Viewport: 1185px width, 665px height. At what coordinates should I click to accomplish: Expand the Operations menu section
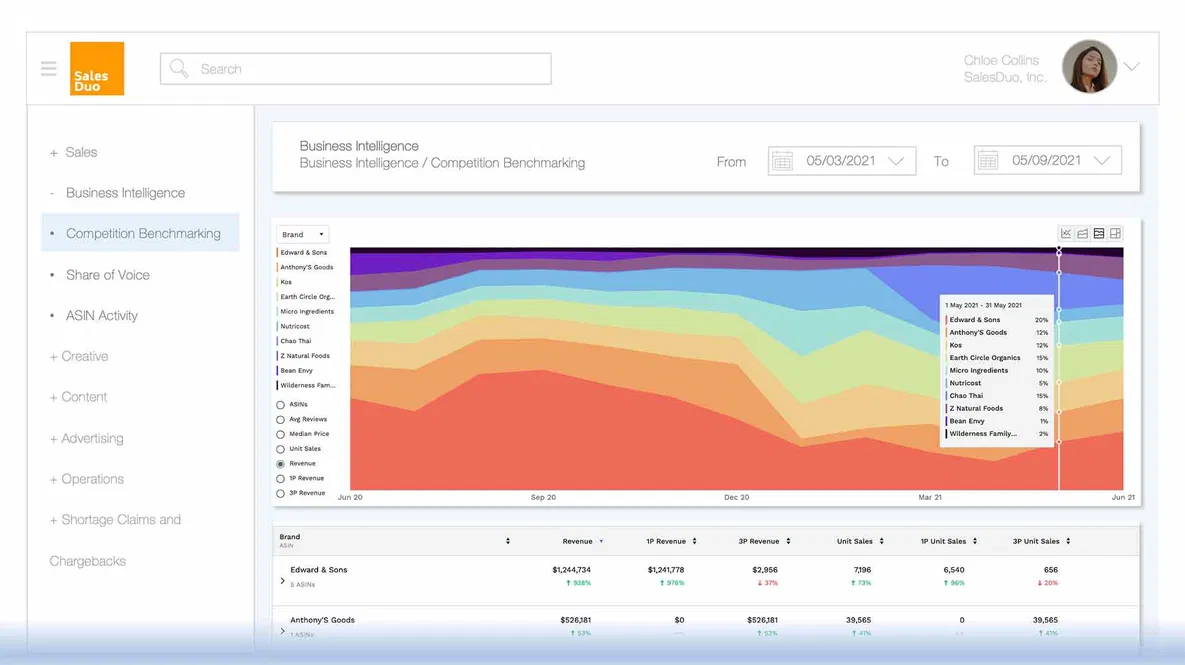[x=86, y=479]
